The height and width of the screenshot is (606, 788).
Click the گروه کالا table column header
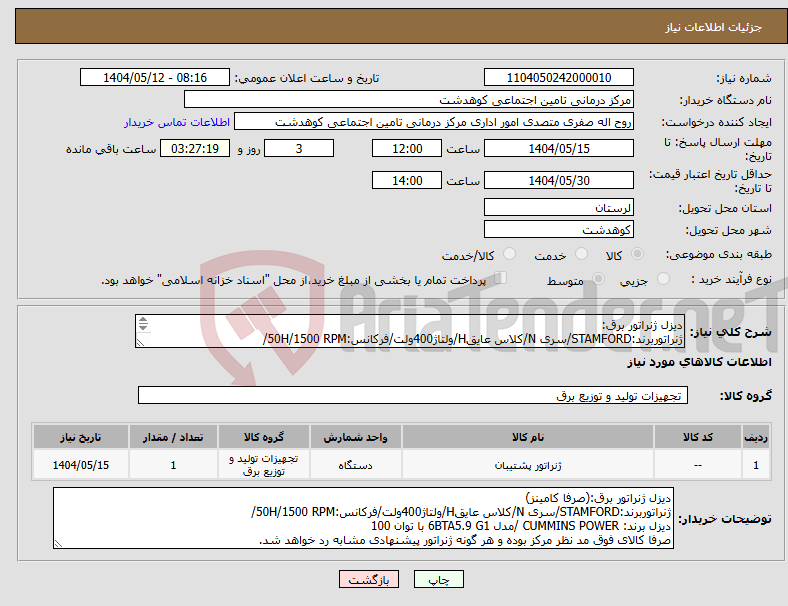click(264, 437)
